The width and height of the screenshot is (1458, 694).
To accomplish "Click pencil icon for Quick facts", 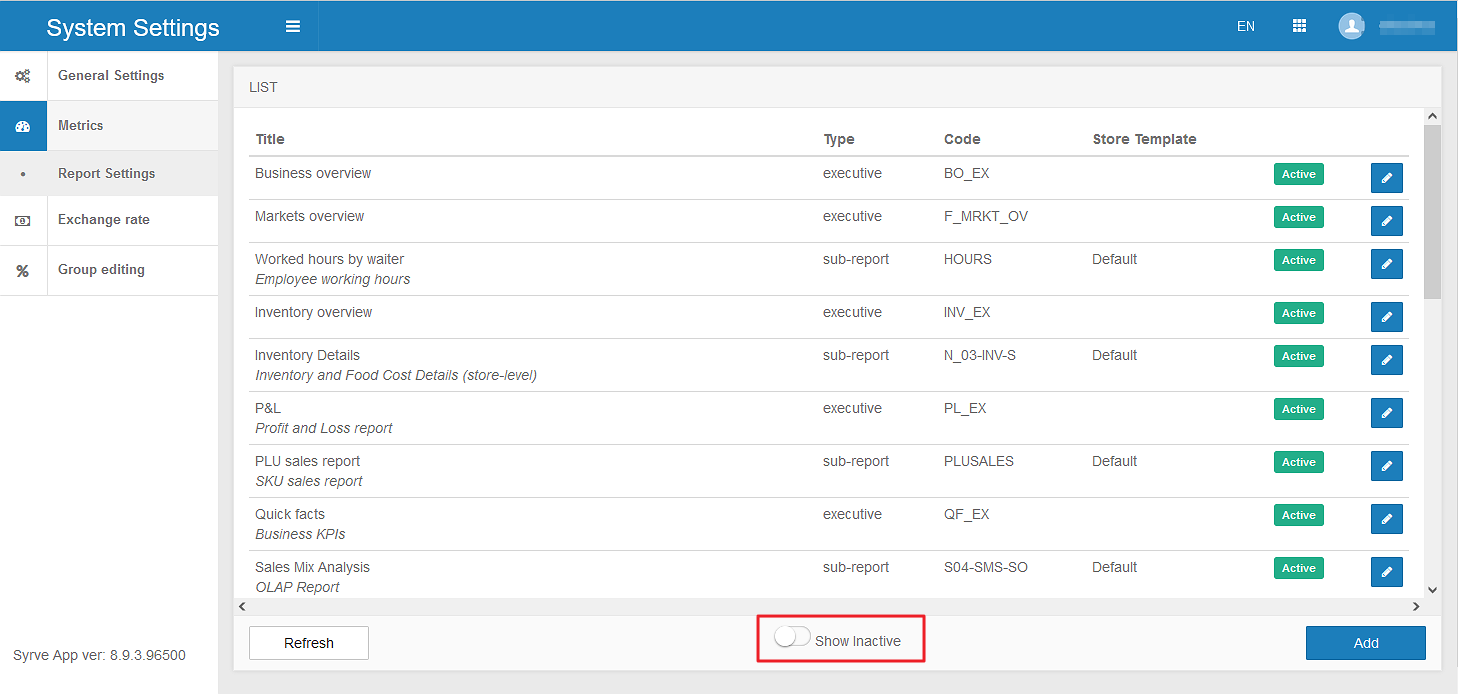I will 1386,519.
